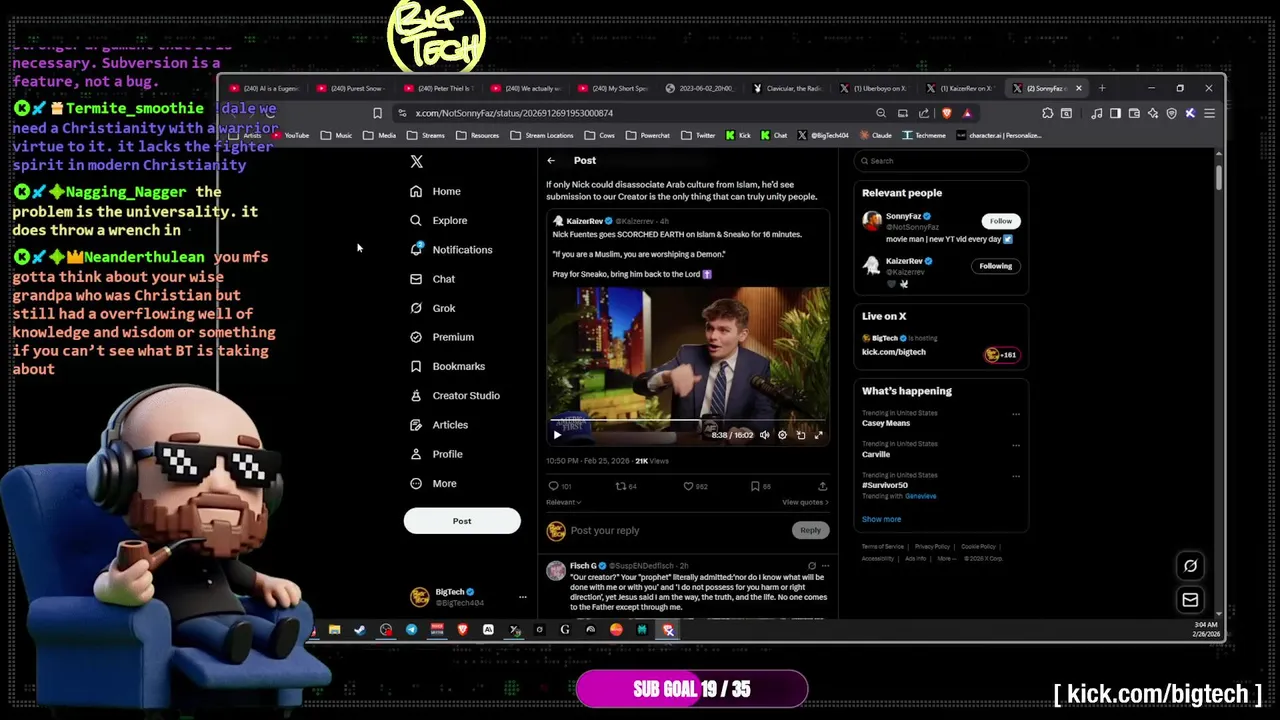
Task: Click the Brave Shields lion icon
Action: (946, 113)
